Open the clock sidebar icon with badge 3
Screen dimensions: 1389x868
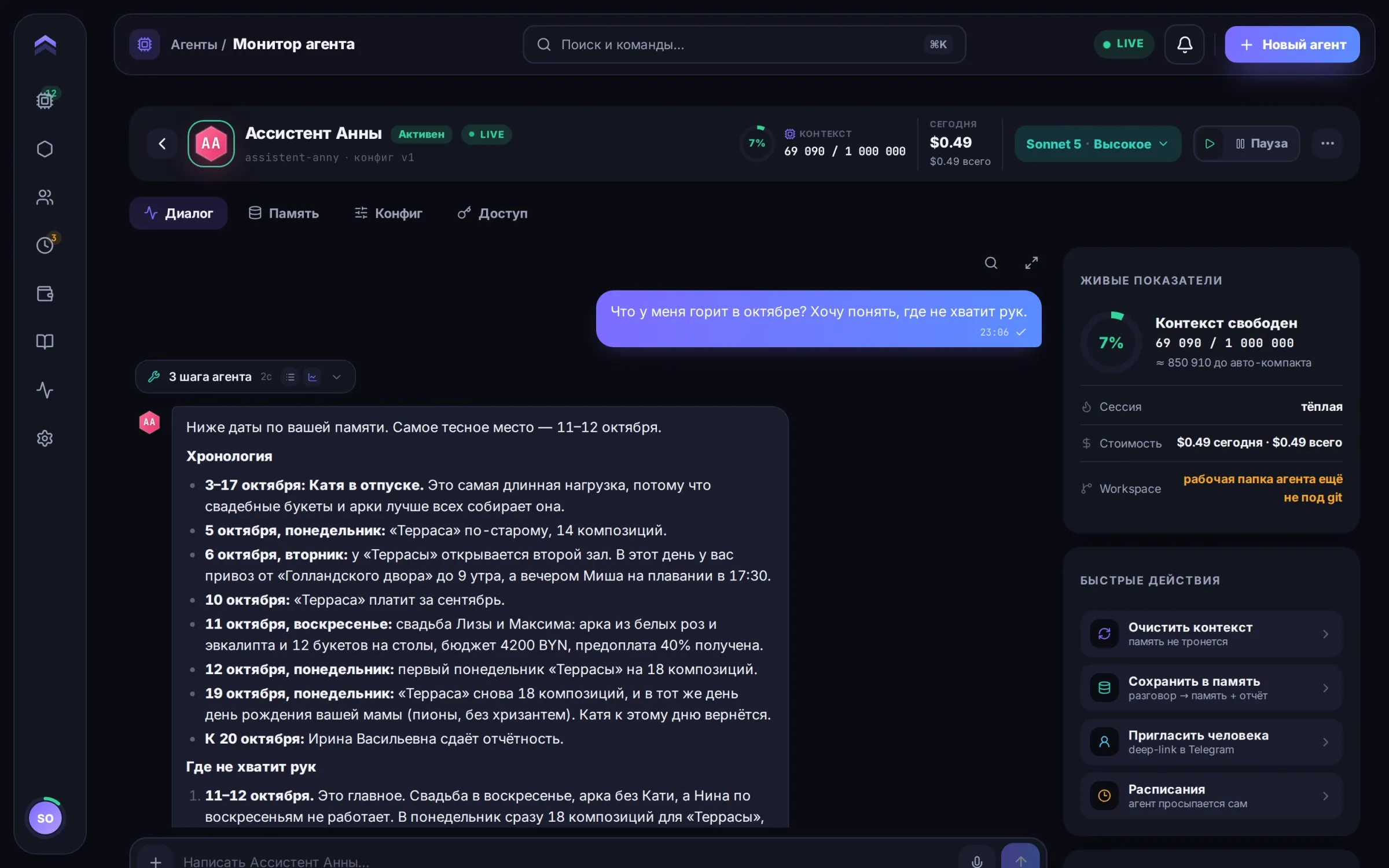click(x=45, y=245)
